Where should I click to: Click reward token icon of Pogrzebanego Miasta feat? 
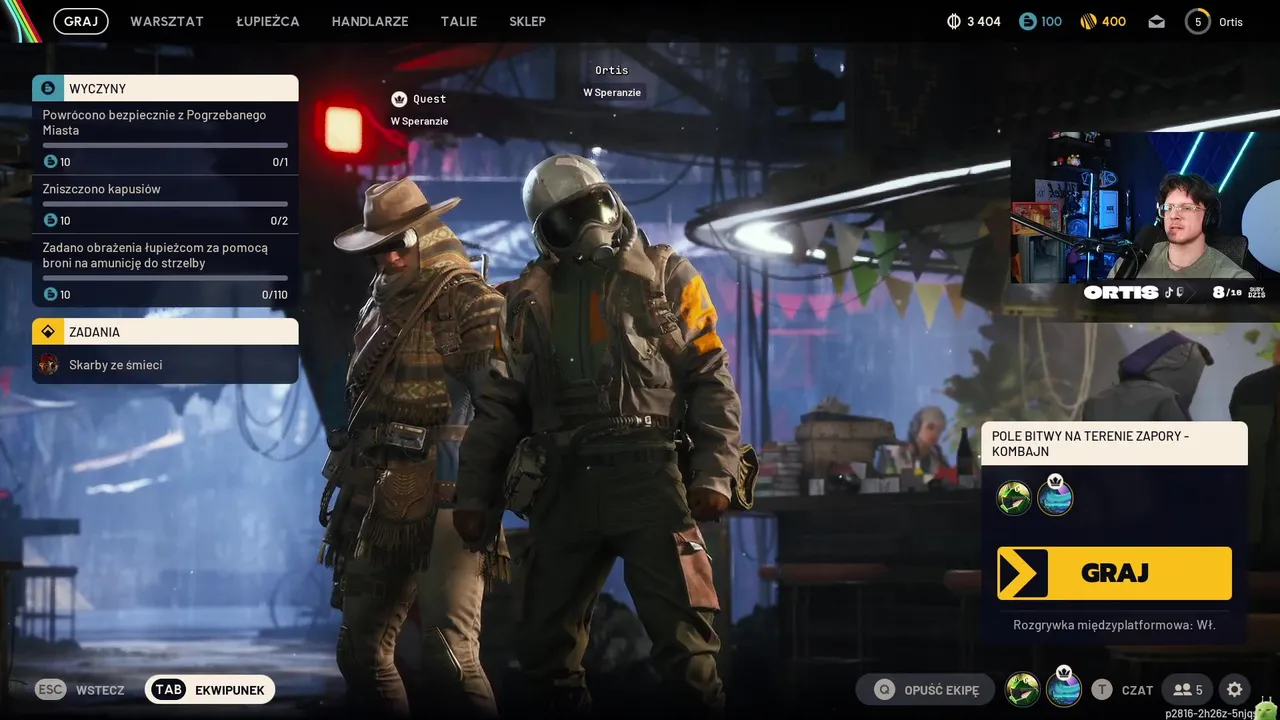[x=50, y=161]
